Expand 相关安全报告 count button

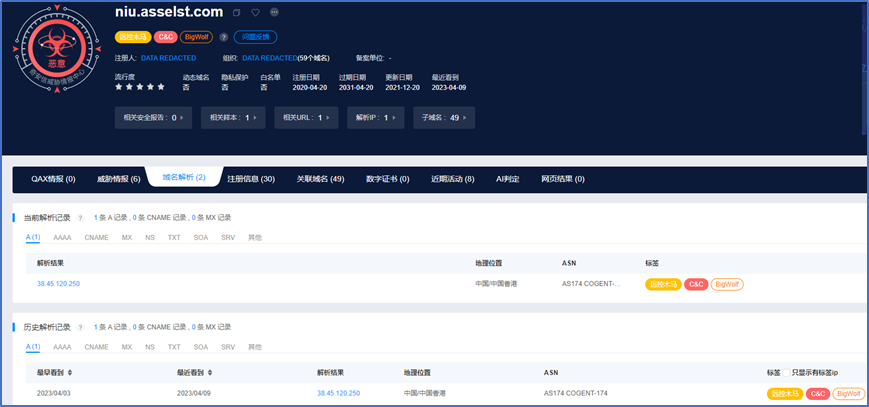click(x=154, y=118)
